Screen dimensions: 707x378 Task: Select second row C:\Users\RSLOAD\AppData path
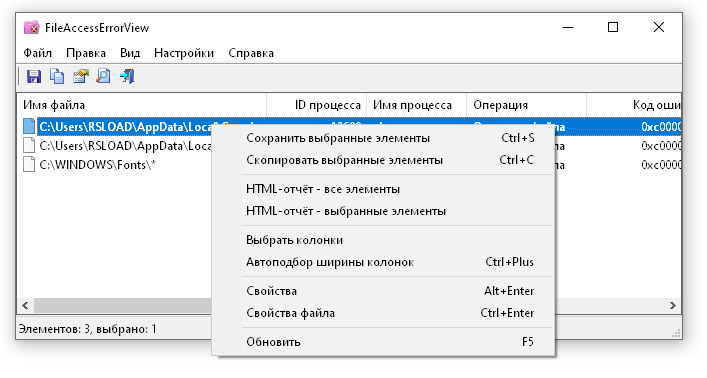click(x=125, y=146)
